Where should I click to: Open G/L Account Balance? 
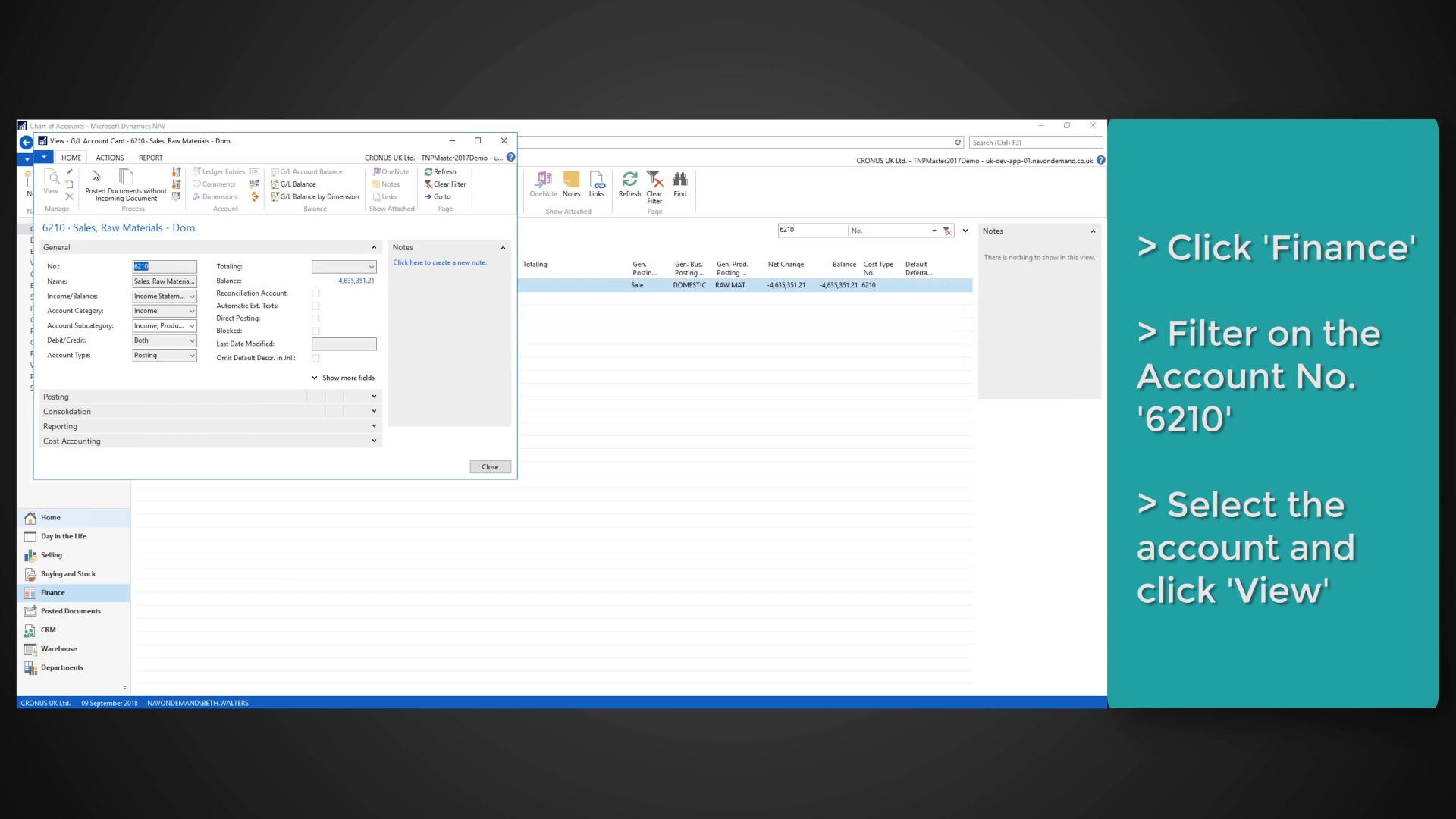tap(311, 171)
